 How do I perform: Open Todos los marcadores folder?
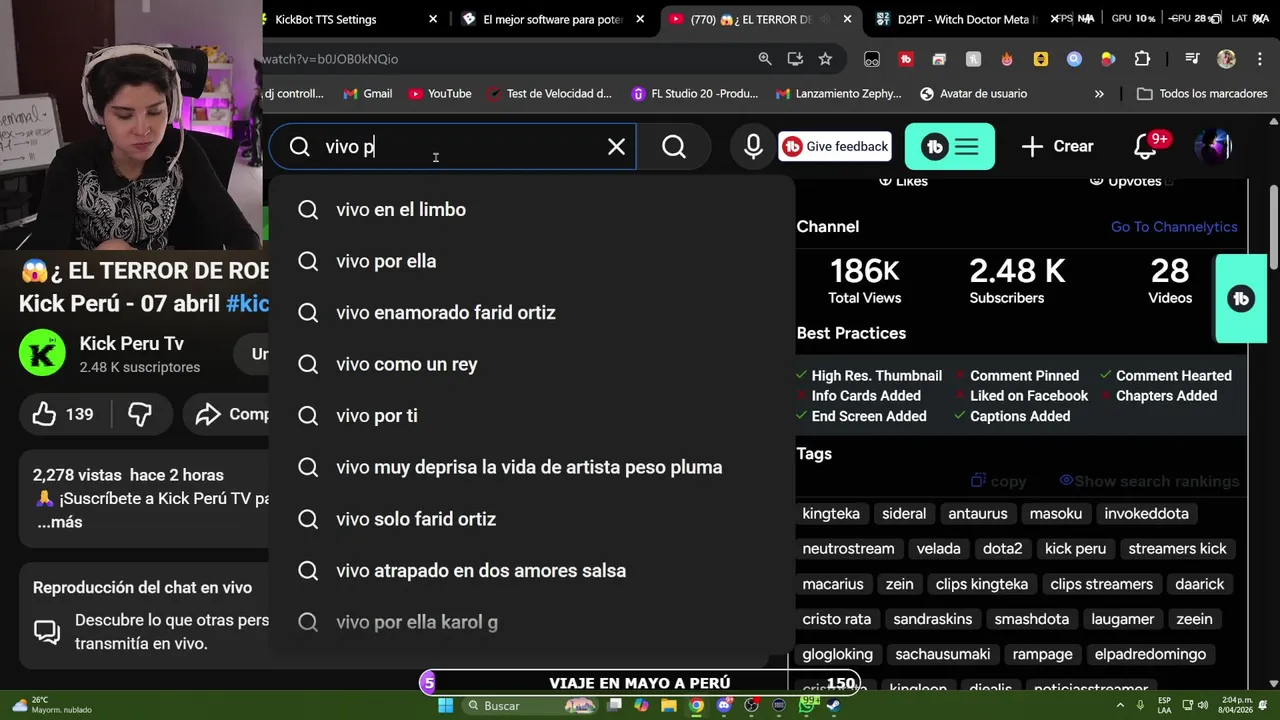click(x=1202, y=94)
